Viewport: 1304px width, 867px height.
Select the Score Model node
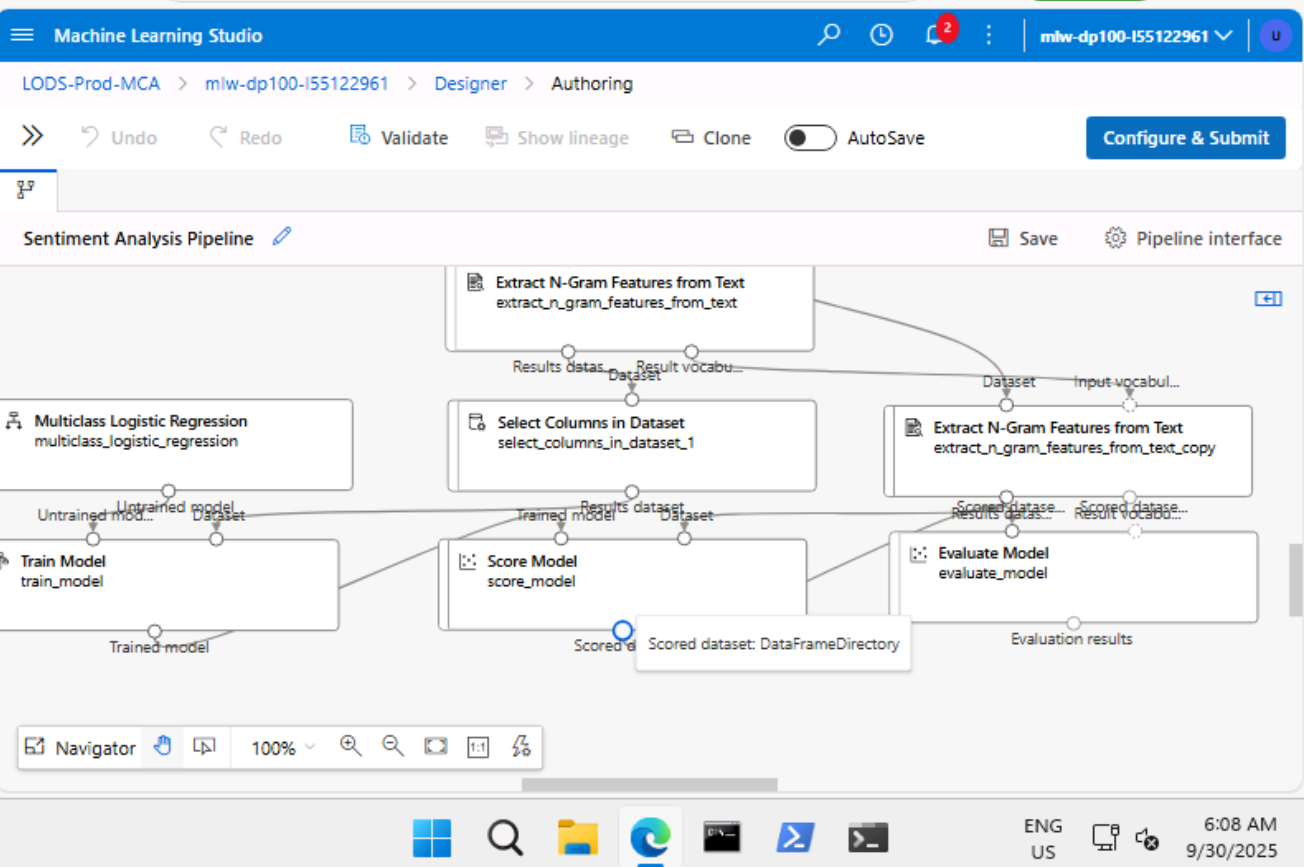[x=623, y=585]
